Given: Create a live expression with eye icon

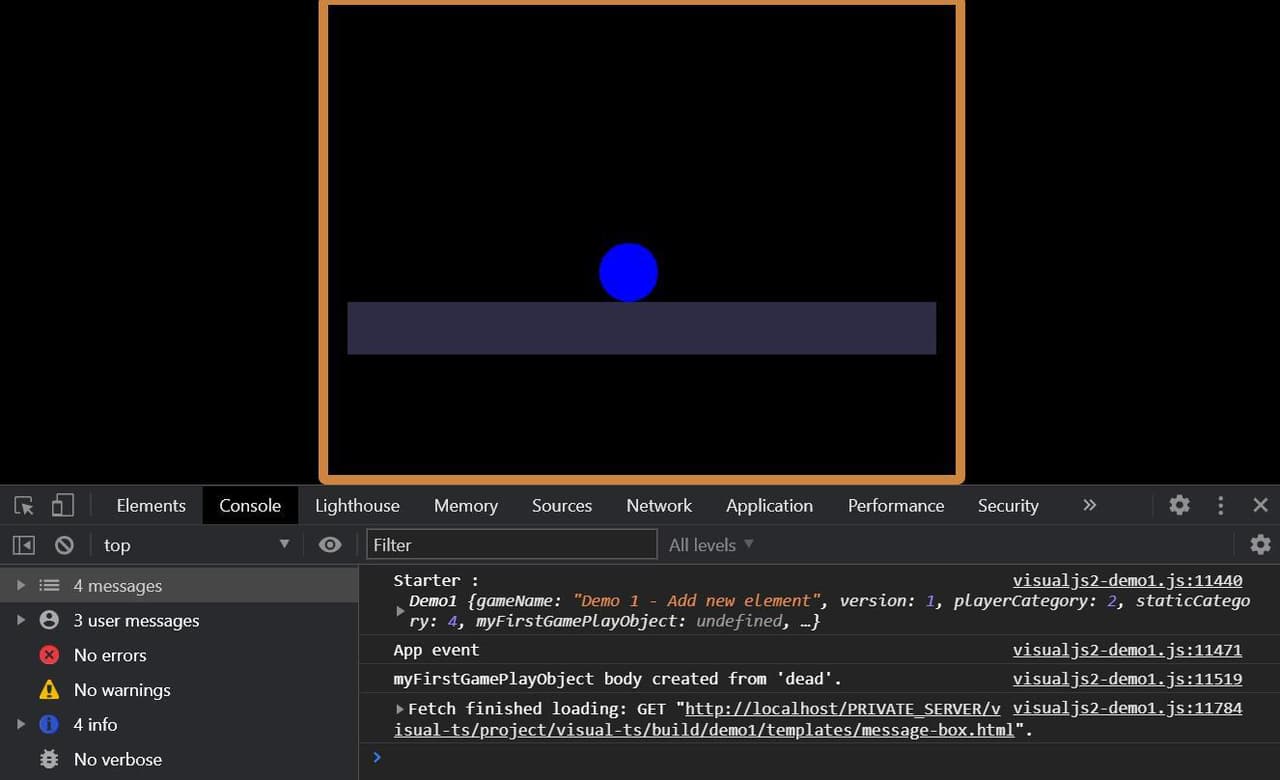Looking at the screenshot, I should point(330,545).
